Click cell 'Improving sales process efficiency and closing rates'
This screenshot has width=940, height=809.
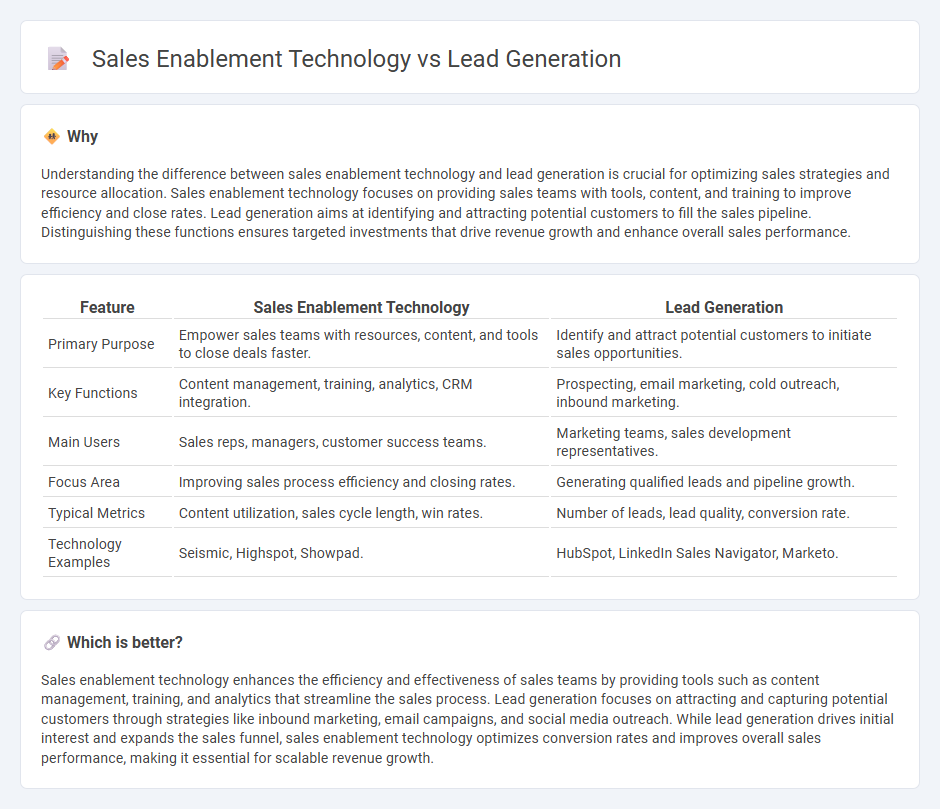coord(361,482)
